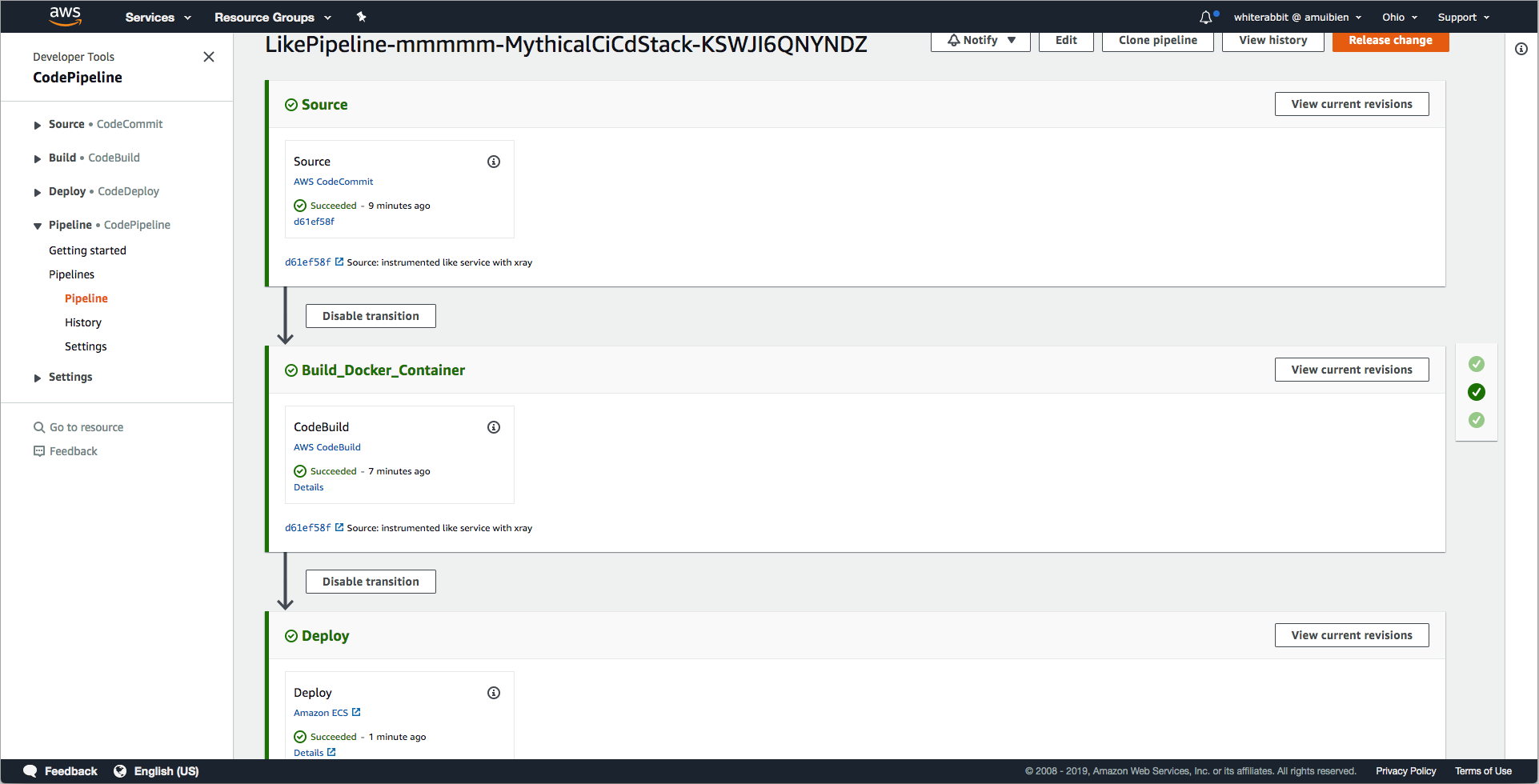The width and height of the screenshot is (1539, 784).
Task: View current revisions for Deploy stage
Action: click(x=1352, y=635)
